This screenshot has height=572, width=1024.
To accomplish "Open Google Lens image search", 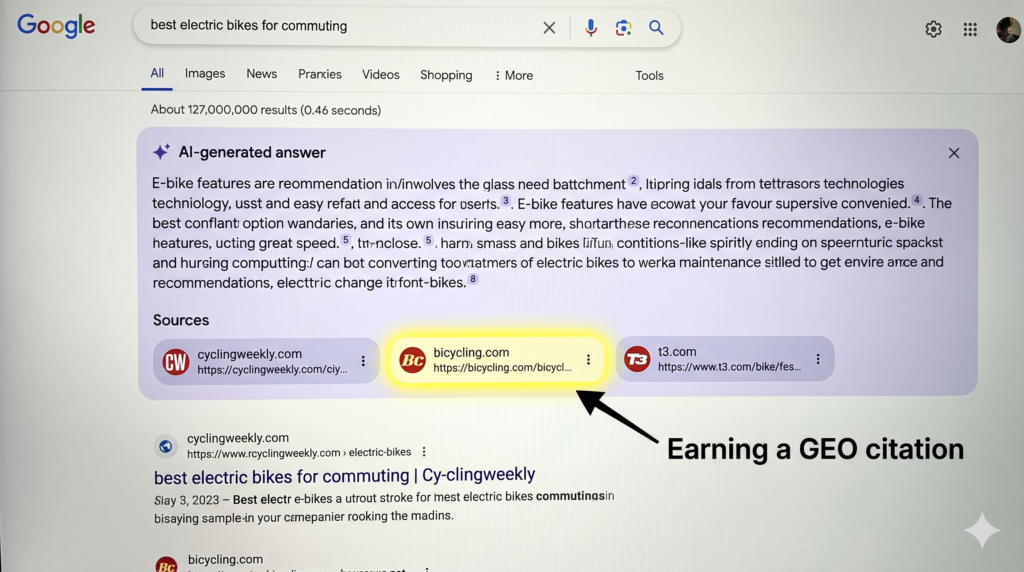I will (623, 28).
